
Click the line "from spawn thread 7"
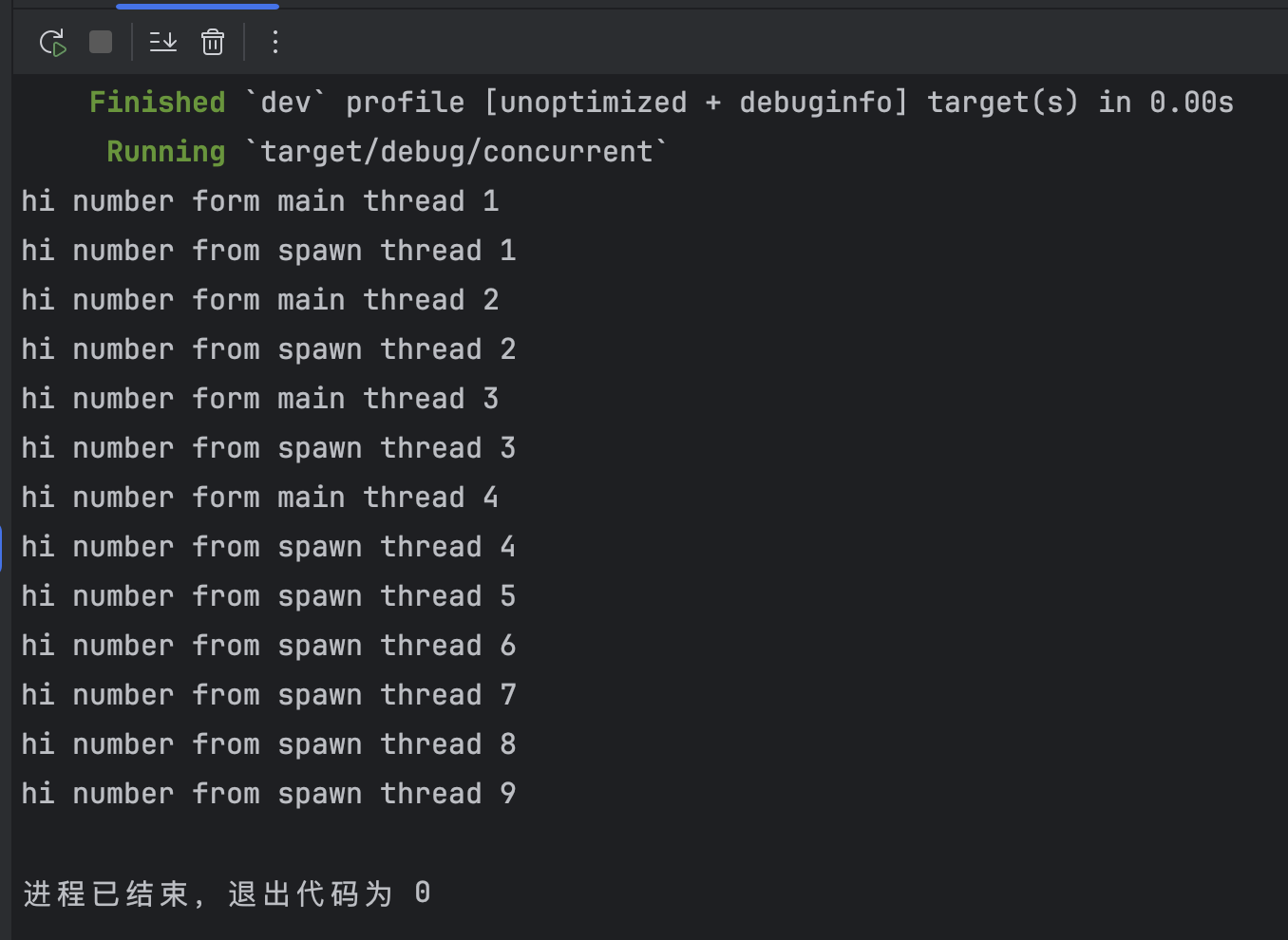tap(268, 695)
